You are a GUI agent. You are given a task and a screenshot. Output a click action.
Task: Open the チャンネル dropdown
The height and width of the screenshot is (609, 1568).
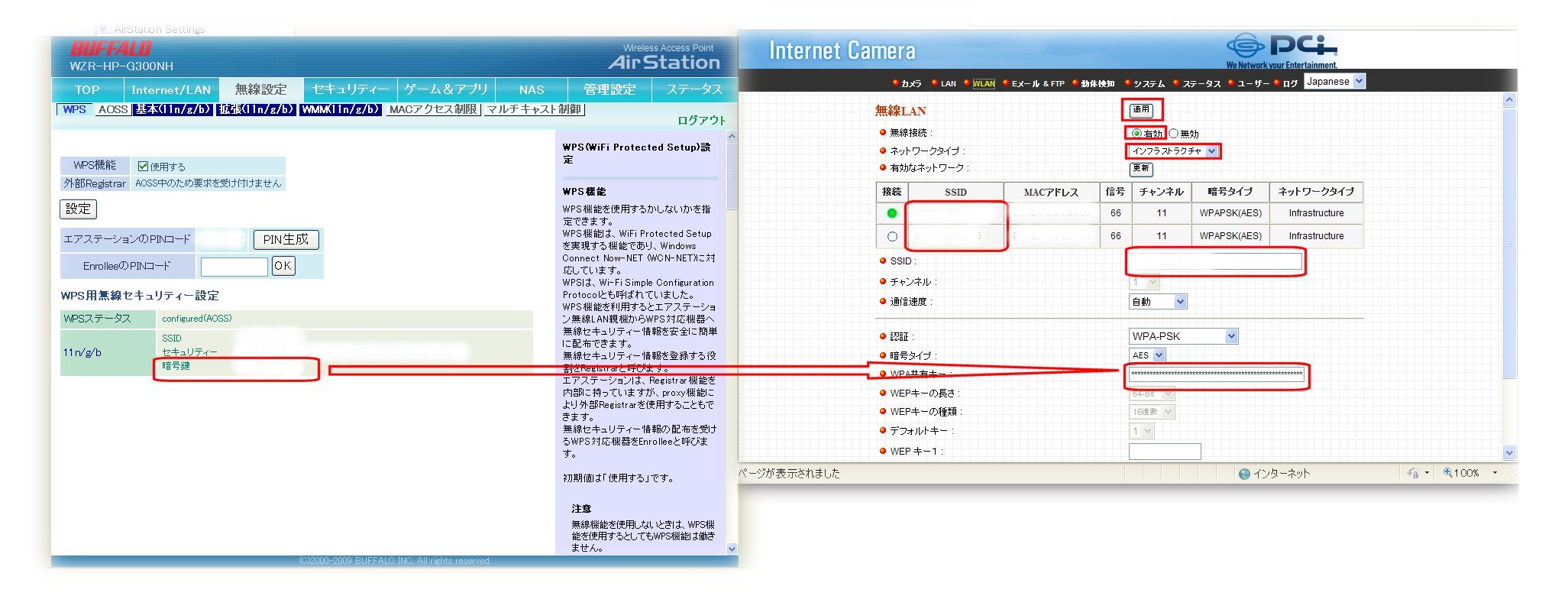click(x=1144, y=283)
